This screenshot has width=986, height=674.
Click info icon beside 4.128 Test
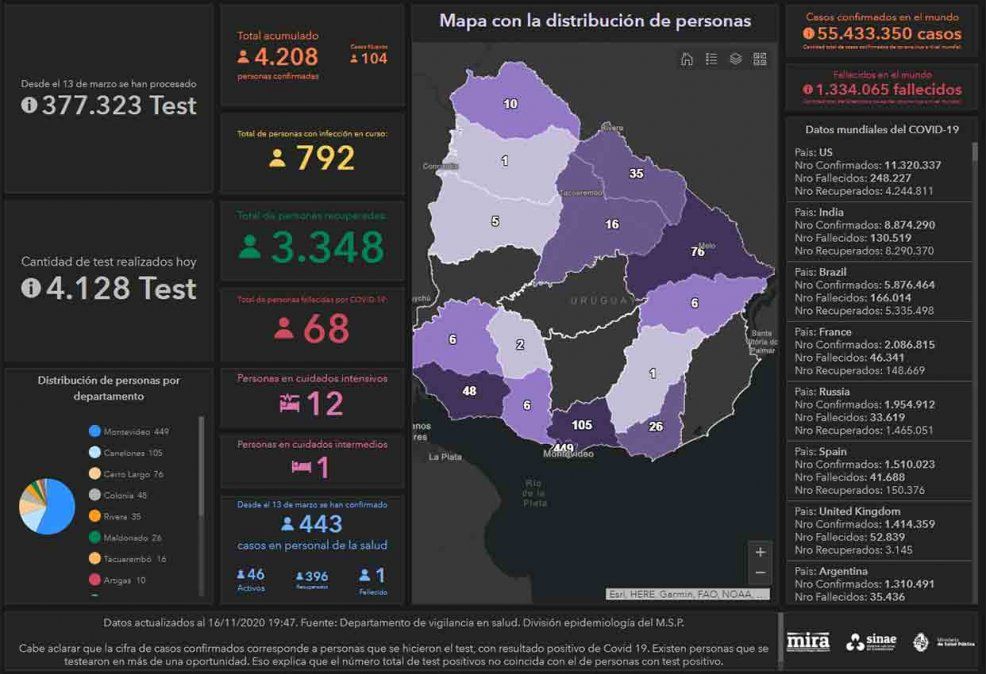(x=30, y=288)
